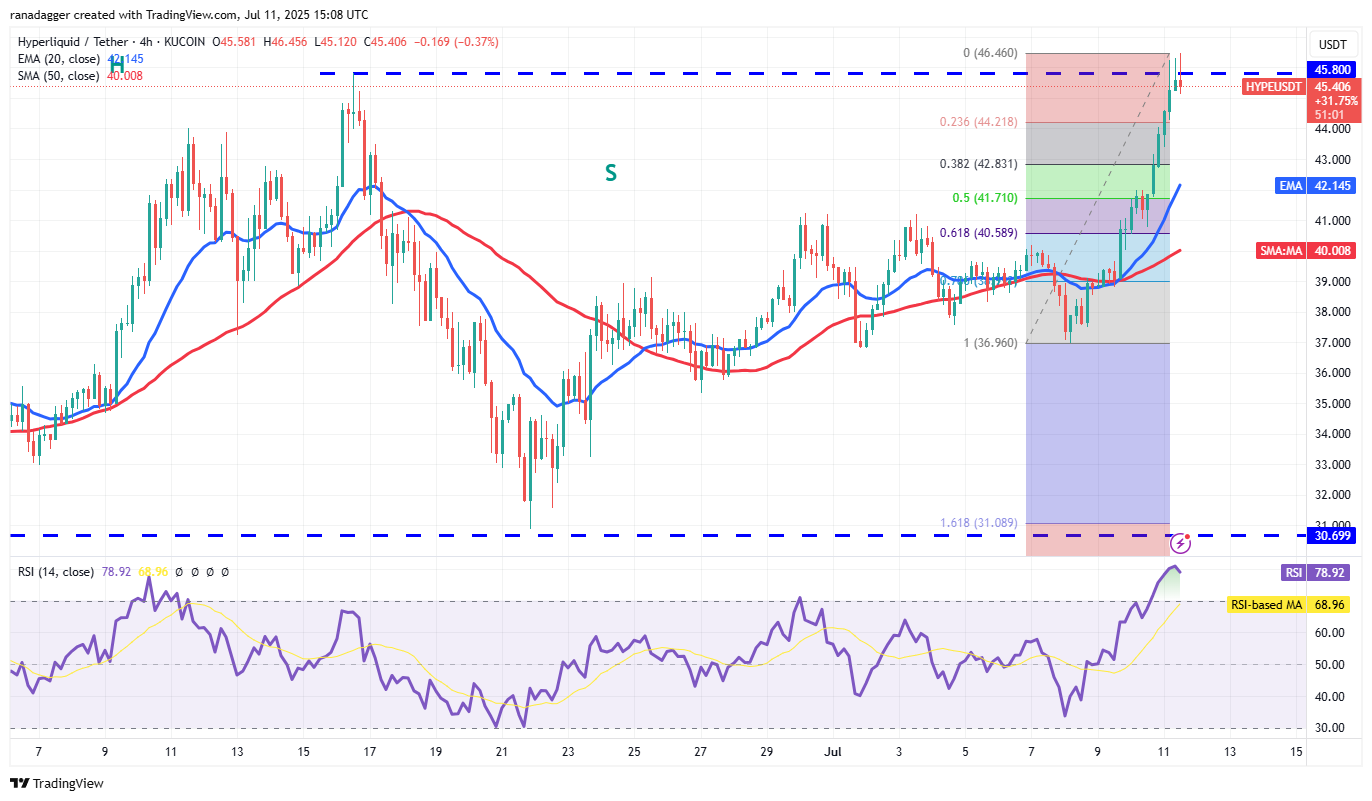Click the blue 45.800 resistance price label
This screenshot has width=1372, height=801.
(1334, 70)
